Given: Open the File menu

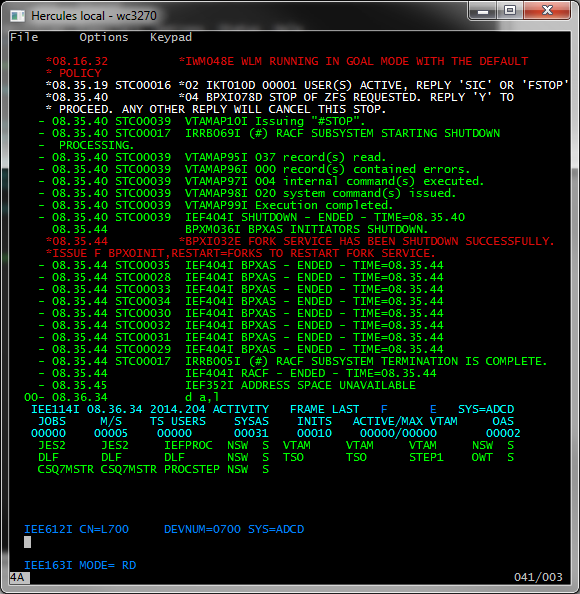Looking at the screenshot, I should [x=24, y=37].
